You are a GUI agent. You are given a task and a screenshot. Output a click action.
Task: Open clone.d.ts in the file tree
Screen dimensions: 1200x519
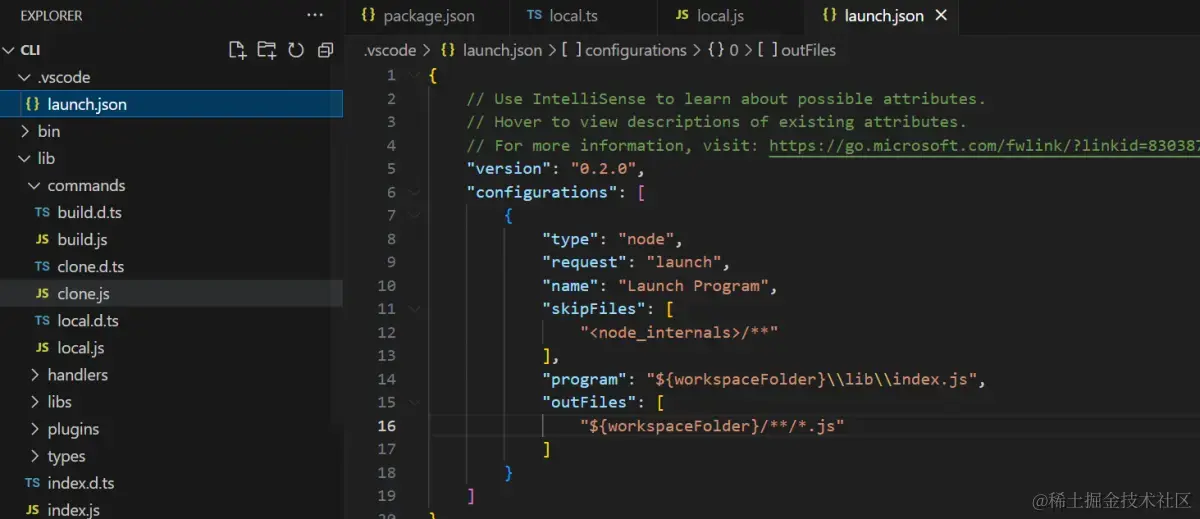171,267
